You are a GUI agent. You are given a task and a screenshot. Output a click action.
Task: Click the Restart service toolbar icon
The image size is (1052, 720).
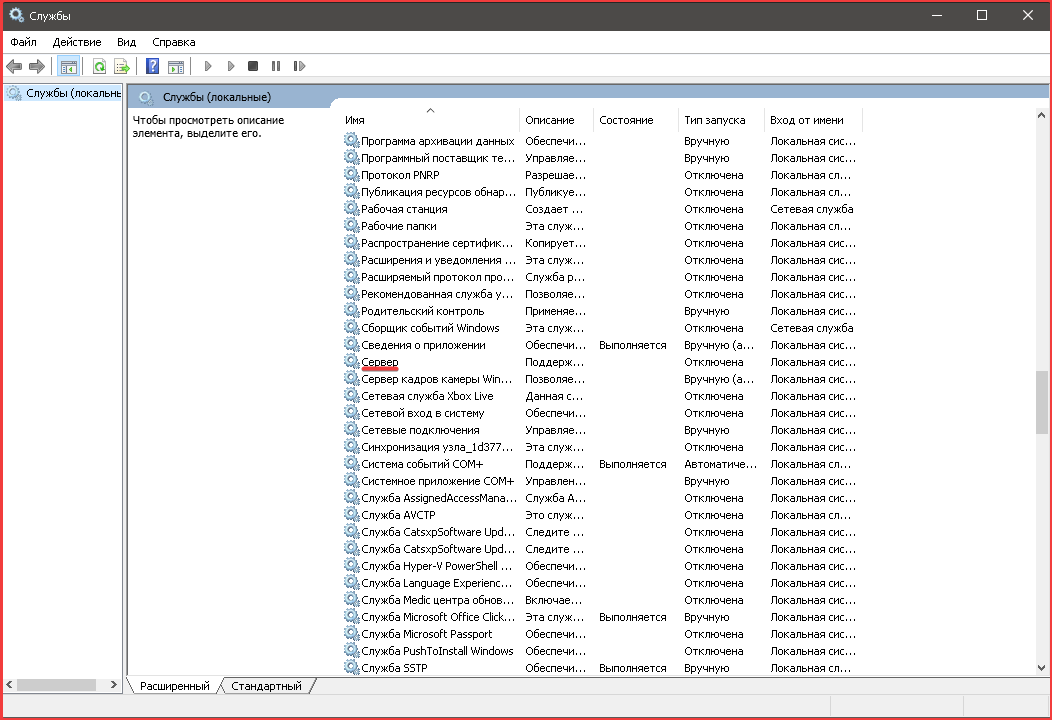coord(299,66)
